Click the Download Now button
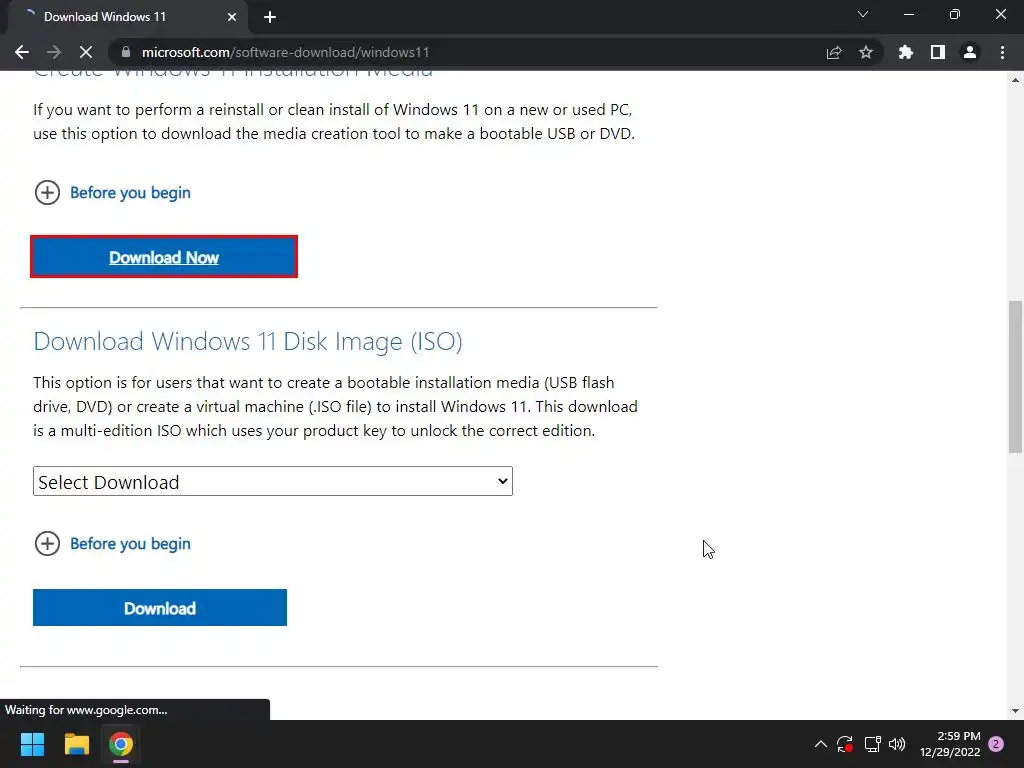Image resolution: width=1024 pixels, height=768 pixels. (164, 257)
